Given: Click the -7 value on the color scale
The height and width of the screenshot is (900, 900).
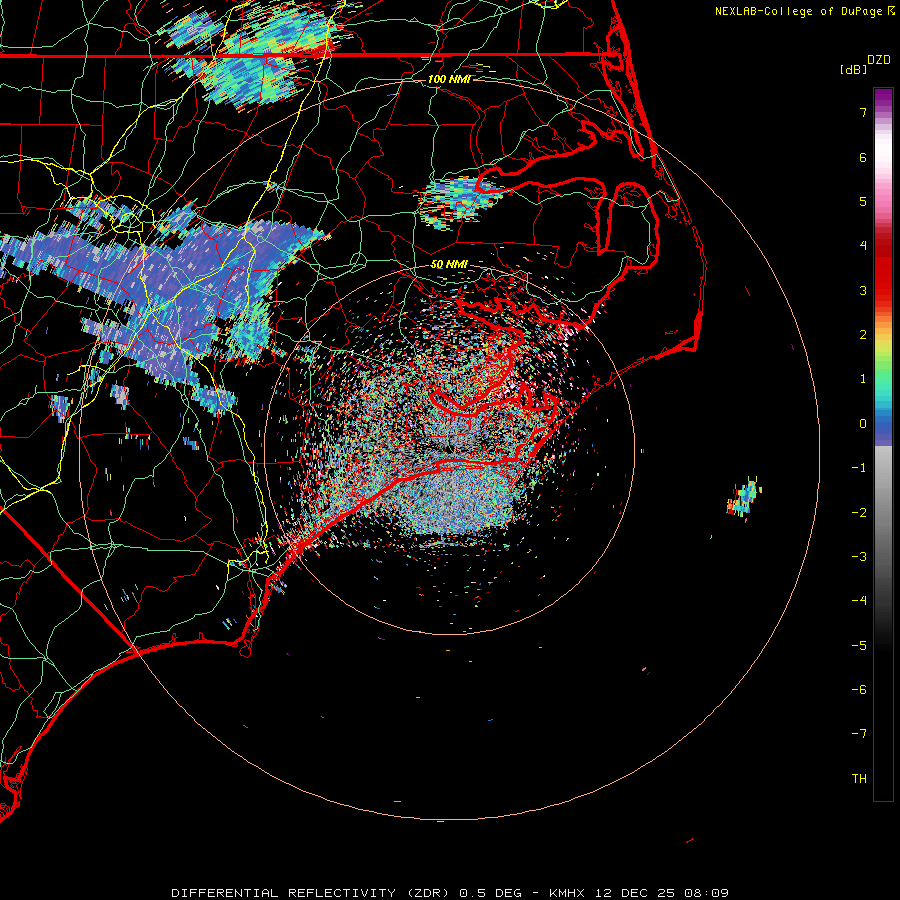Looking at the screenshot, I should [859, 734].
